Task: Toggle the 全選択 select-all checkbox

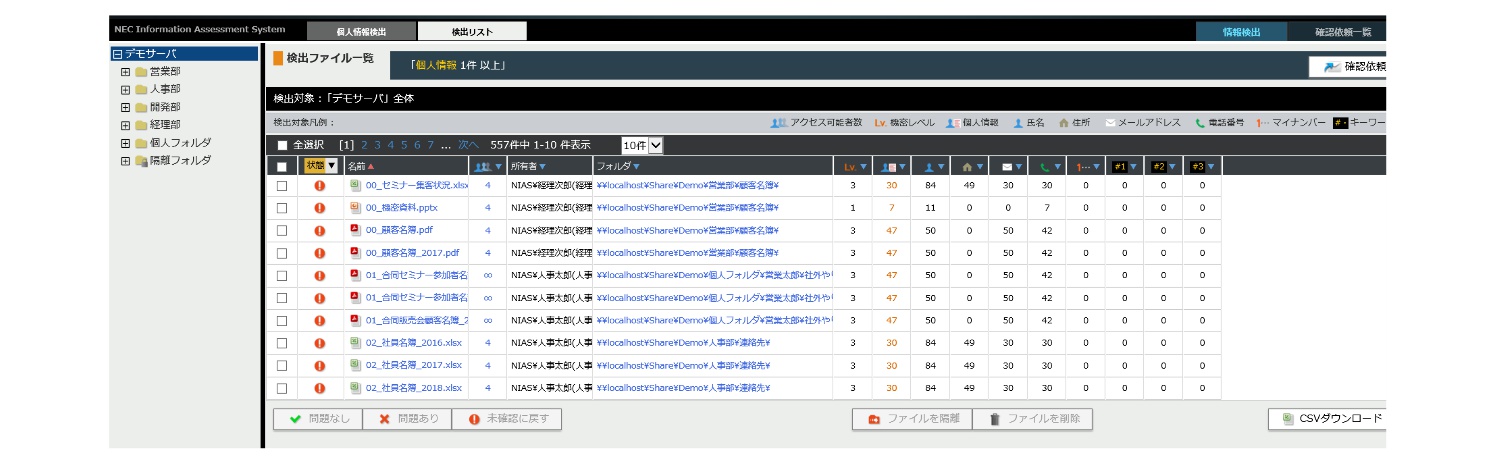Action: pos(282,145)
